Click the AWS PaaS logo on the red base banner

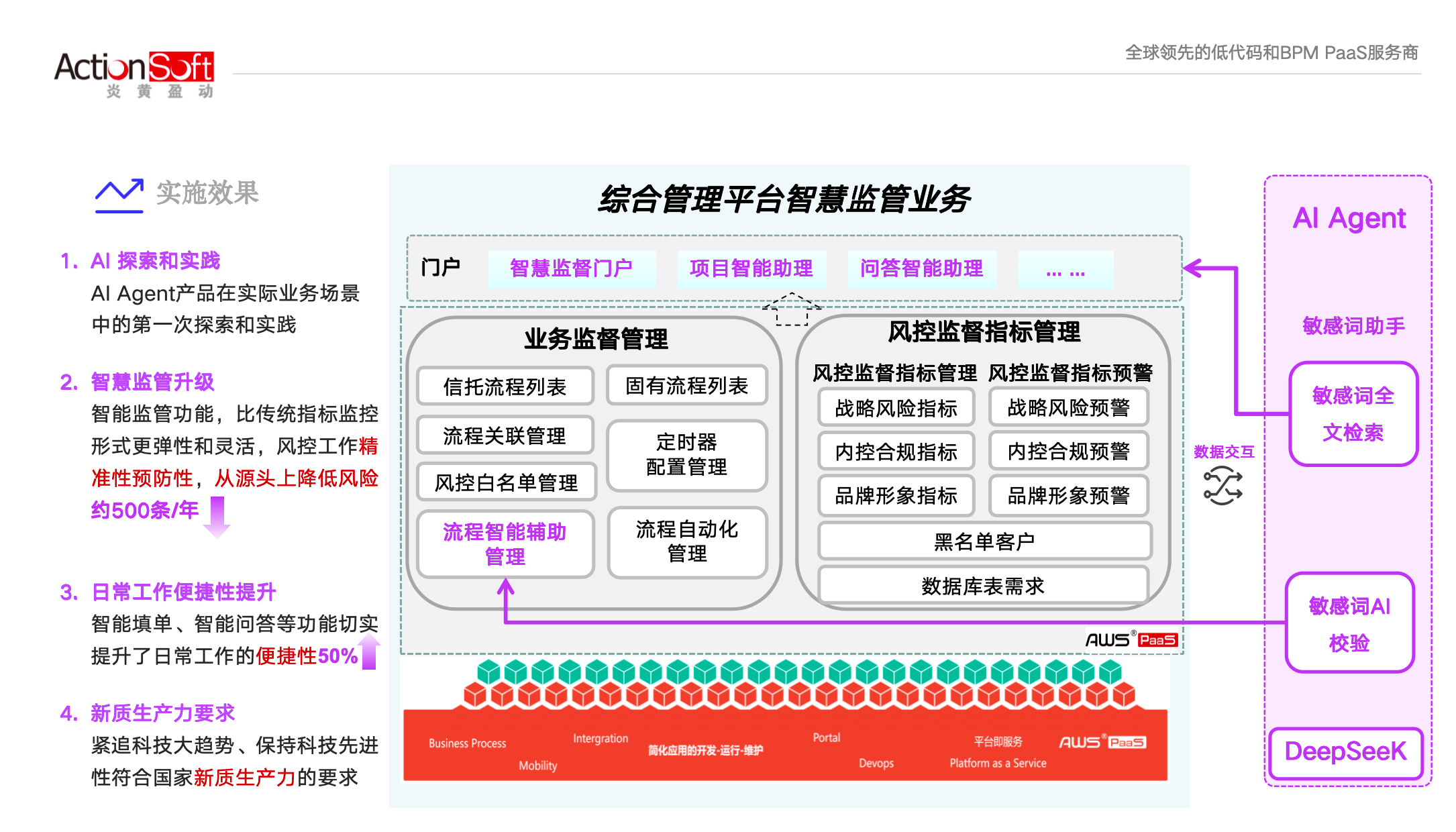click(1102, 742)
